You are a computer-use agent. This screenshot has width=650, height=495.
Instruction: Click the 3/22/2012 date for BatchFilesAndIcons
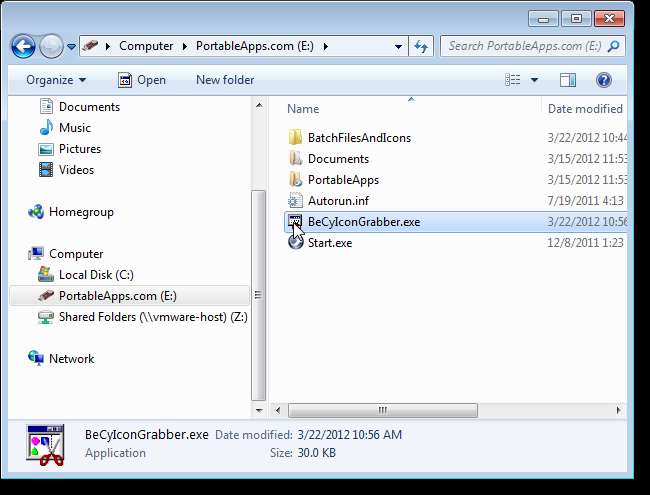click(587, 138)
